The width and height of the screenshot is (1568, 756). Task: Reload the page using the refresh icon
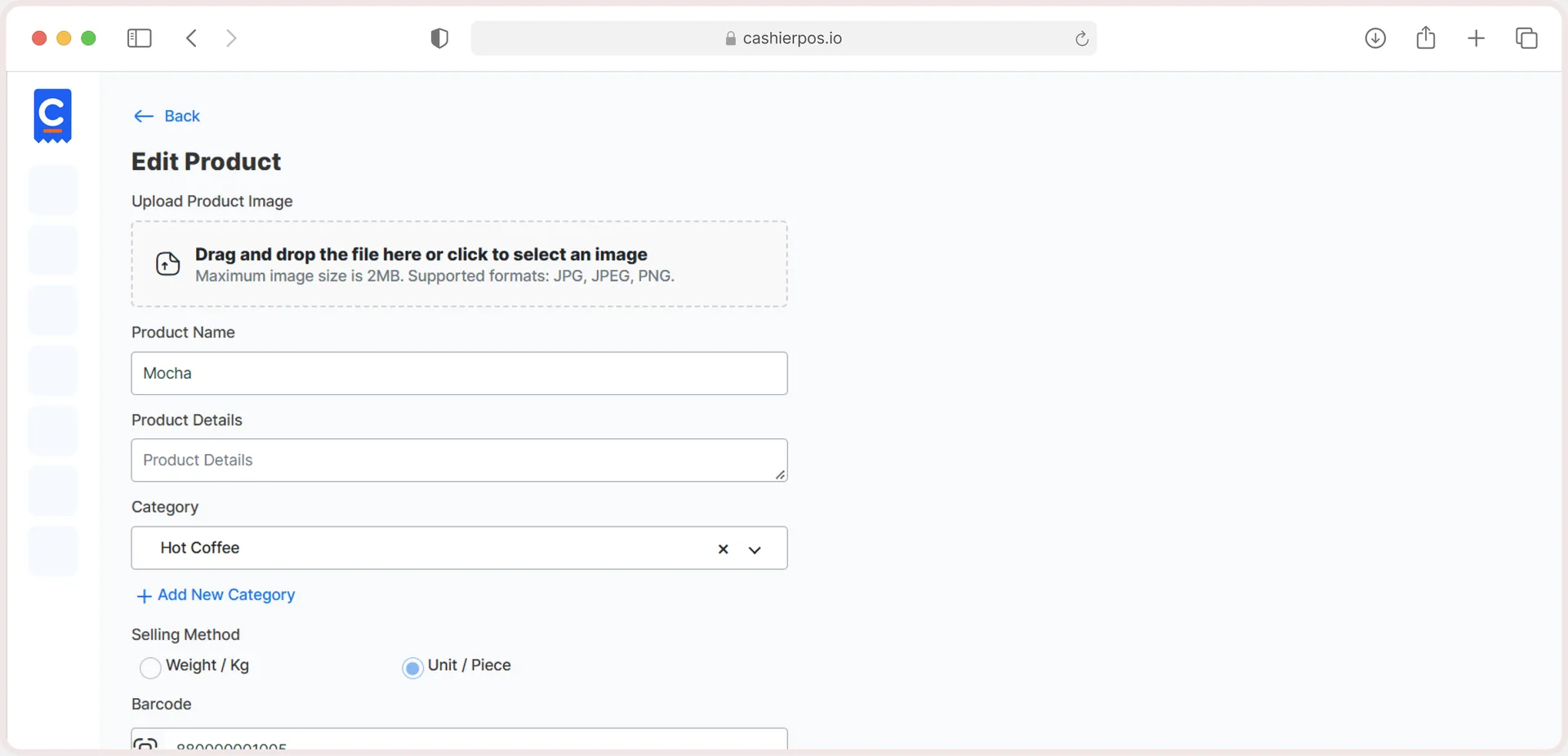coord(1081,38)
